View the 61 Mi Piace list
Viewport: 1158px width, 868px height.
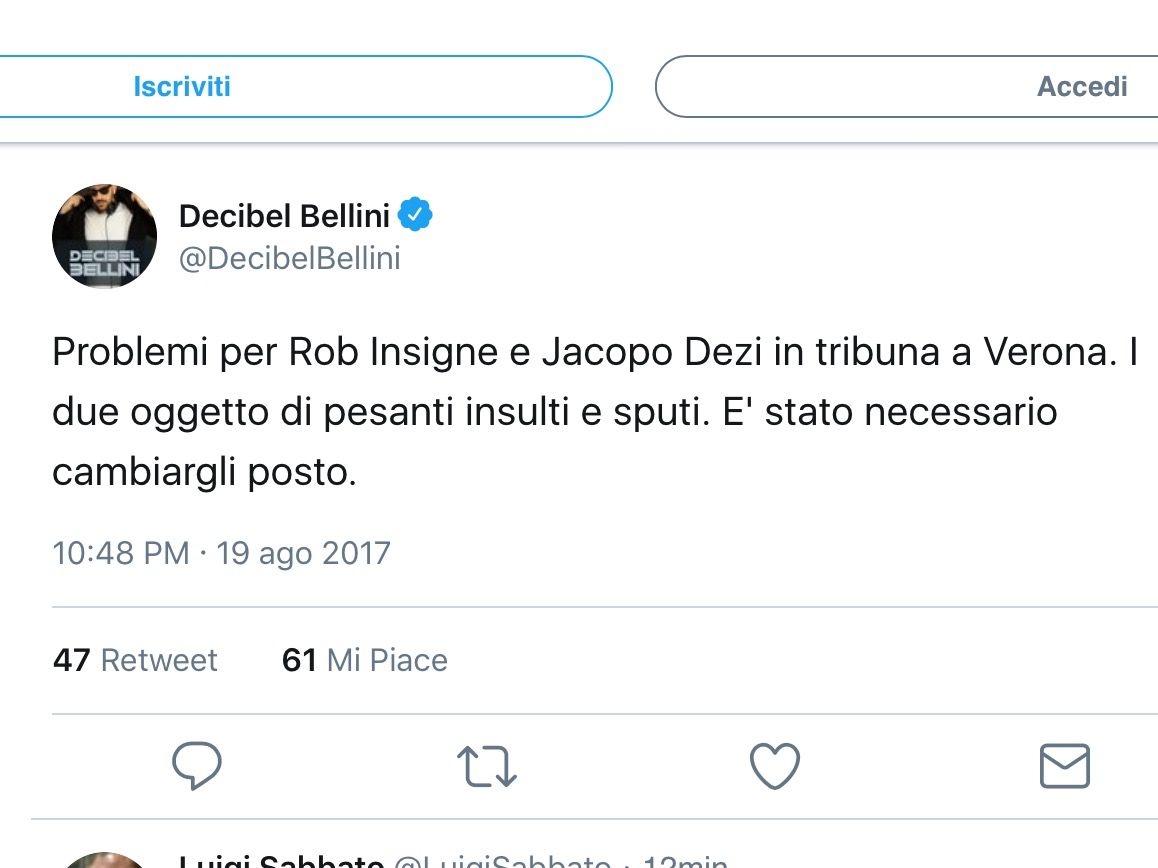point(365,660)
